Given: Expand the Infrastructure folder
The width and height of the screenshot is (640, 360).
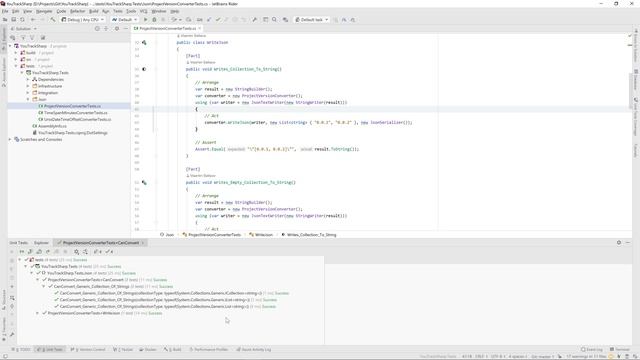Looking at the screenshot, I should tap(28, 86).
